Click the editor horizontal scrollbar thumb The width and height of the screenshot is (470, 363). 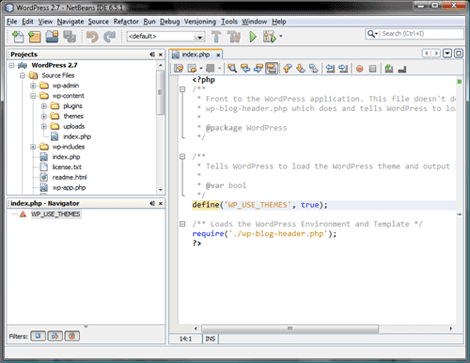(x=290, y=329)
